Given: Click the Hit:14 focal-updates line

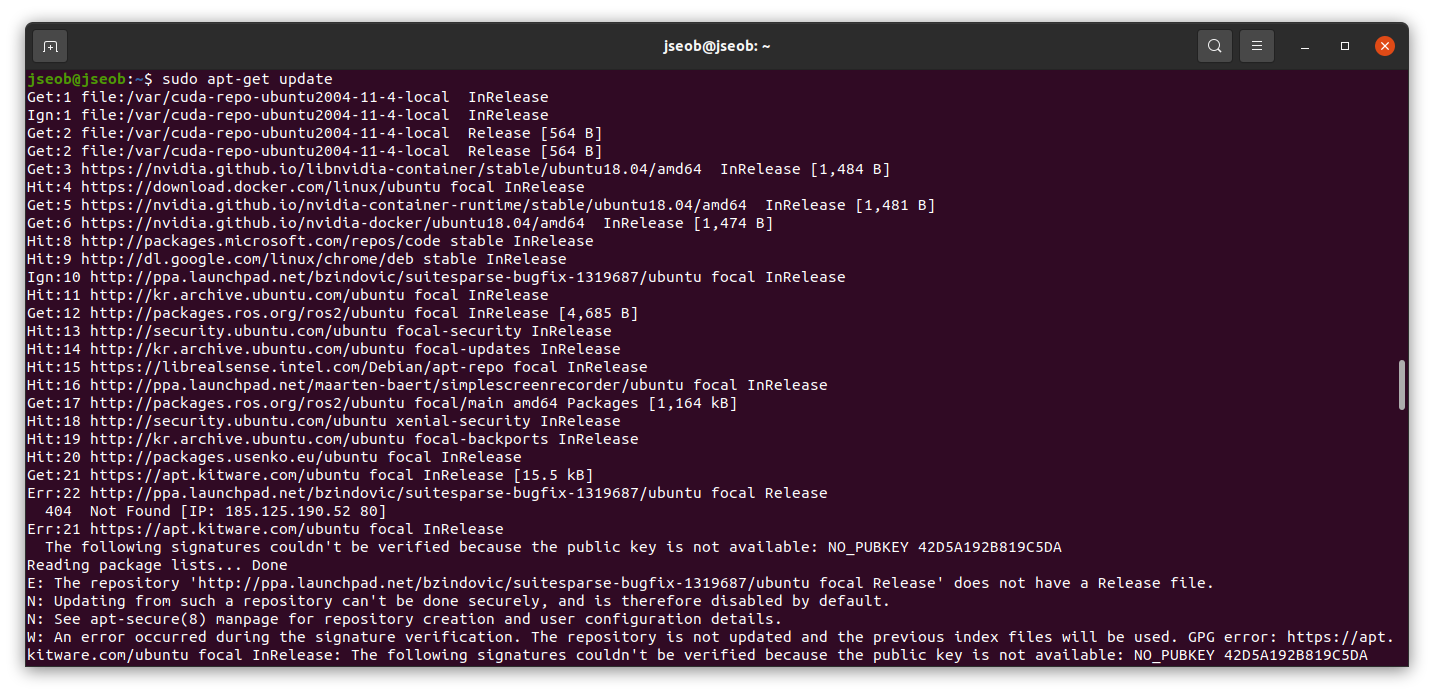Looking at the screenshot, I should [324, 349].
